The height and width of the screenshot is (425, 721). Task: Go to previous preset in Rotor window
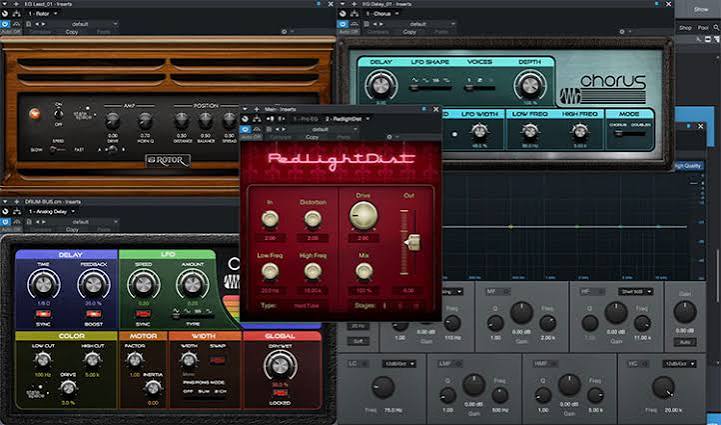[37, 24]
